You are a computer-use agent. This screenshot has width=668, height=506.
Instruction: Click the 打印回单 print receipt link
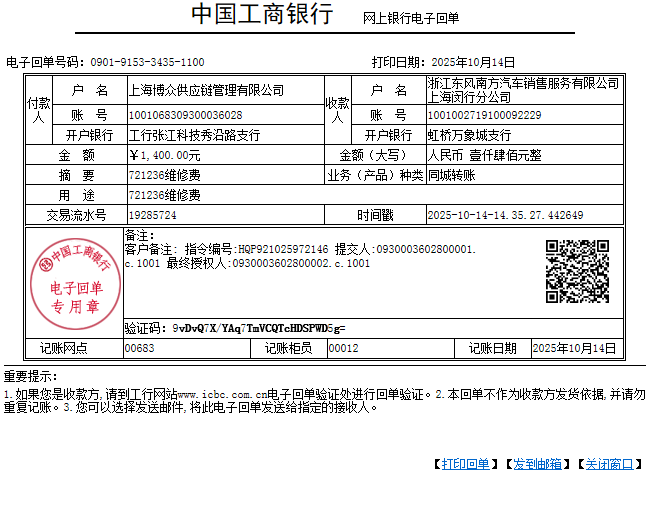[465, 464]
